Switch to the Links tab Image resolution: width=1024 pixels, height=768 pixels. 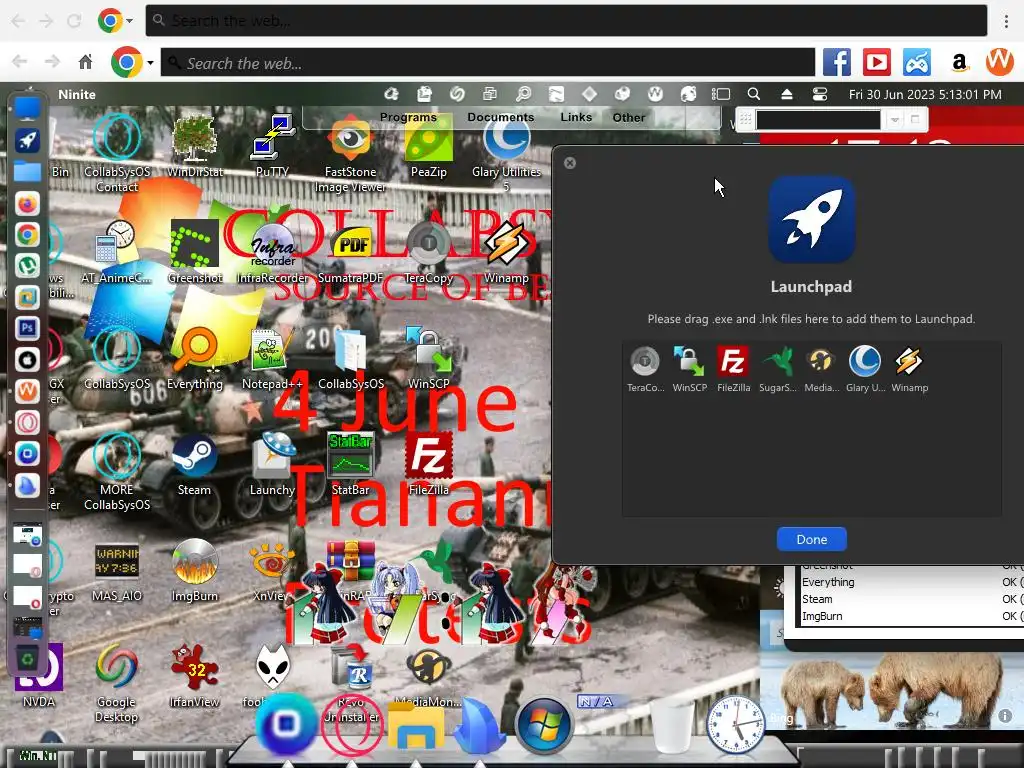[576, 117]
